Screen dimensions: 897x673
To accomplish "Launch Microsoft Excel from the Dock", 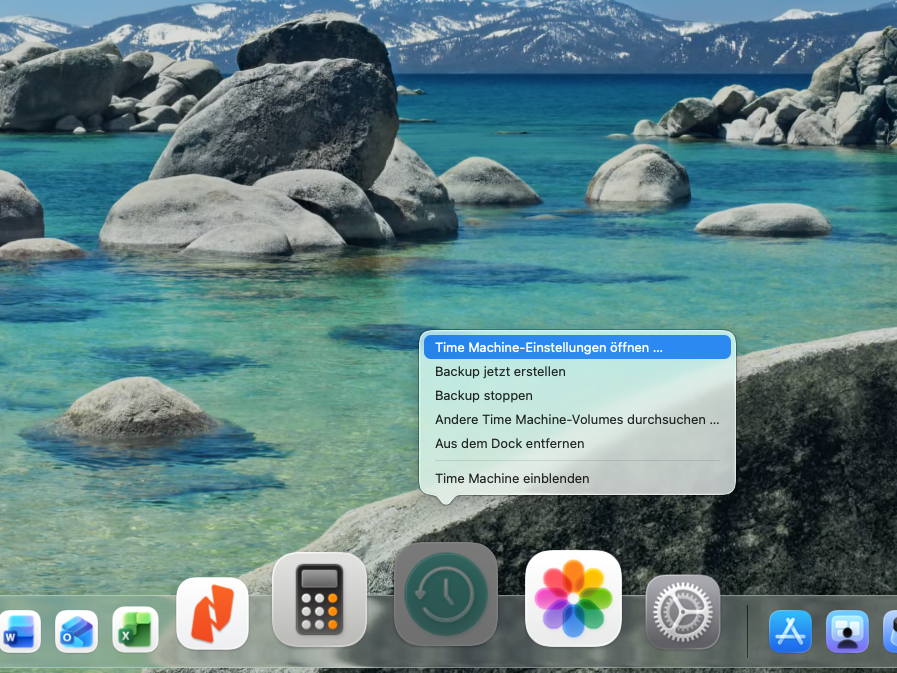I will tap(135, 630).
